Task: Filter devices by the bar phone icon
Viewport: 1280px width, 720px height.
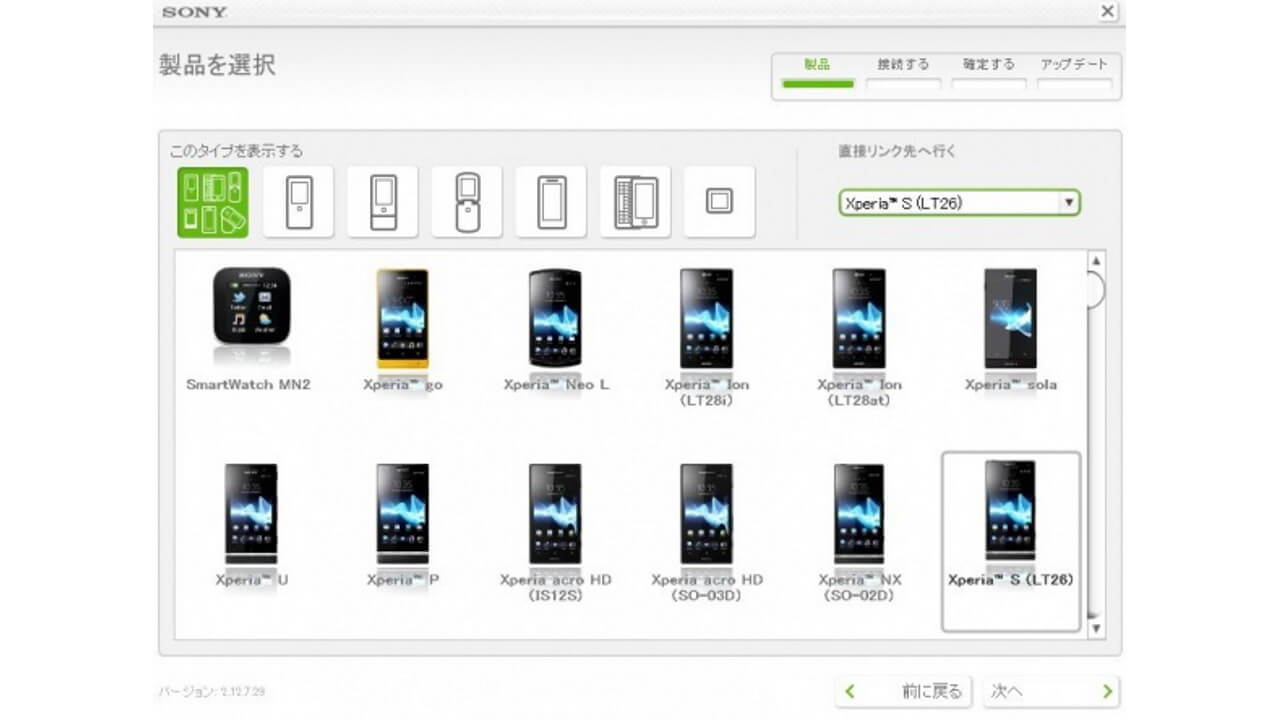Action: click(x=297, y=202)
